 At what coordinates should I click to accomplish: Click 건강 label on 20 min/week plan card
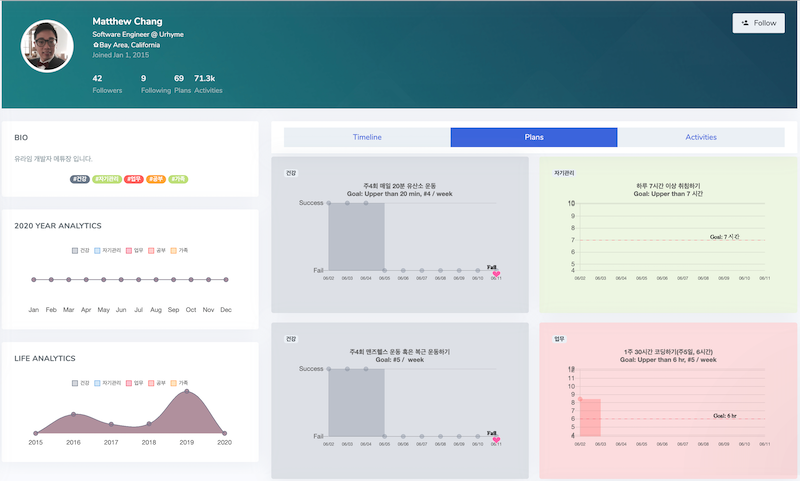coord(291,173)
